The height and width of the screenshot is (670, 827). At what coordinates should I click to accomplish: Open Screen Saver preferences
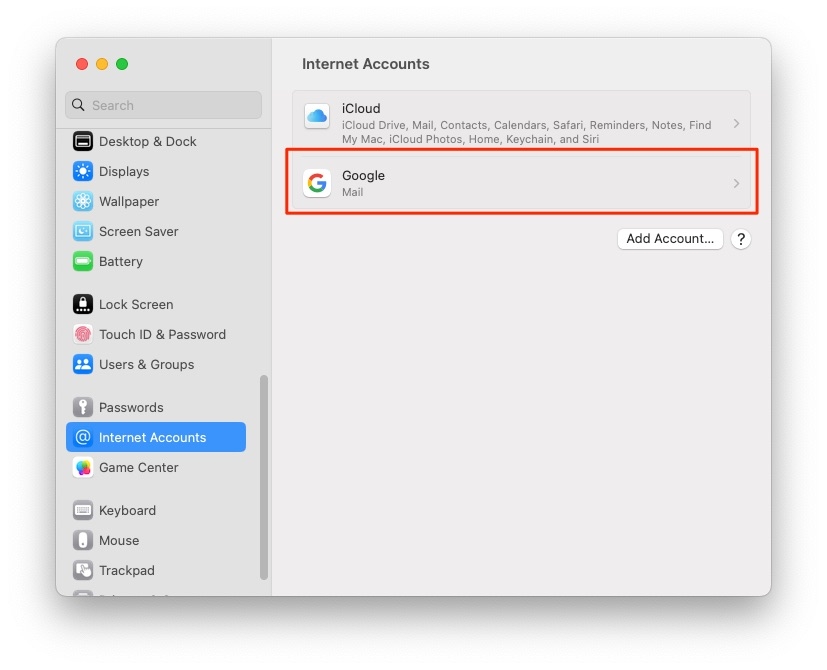click(x=139, y=231)
